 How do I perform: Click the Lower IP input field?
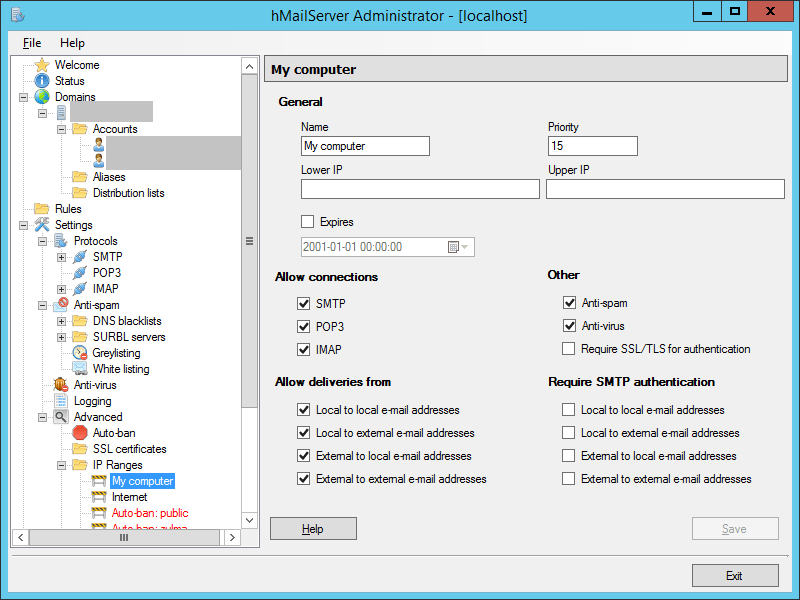[x=420, y=189]
